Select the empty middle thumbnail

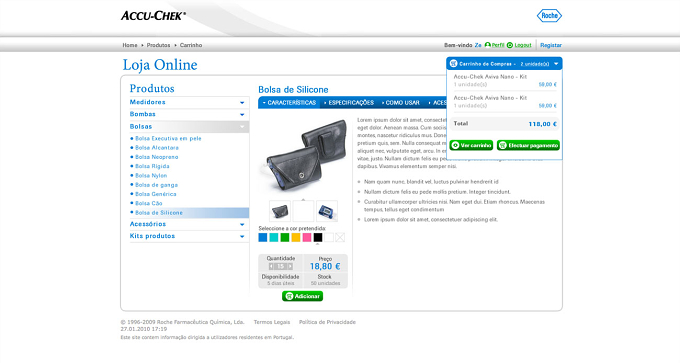point(303,211)
